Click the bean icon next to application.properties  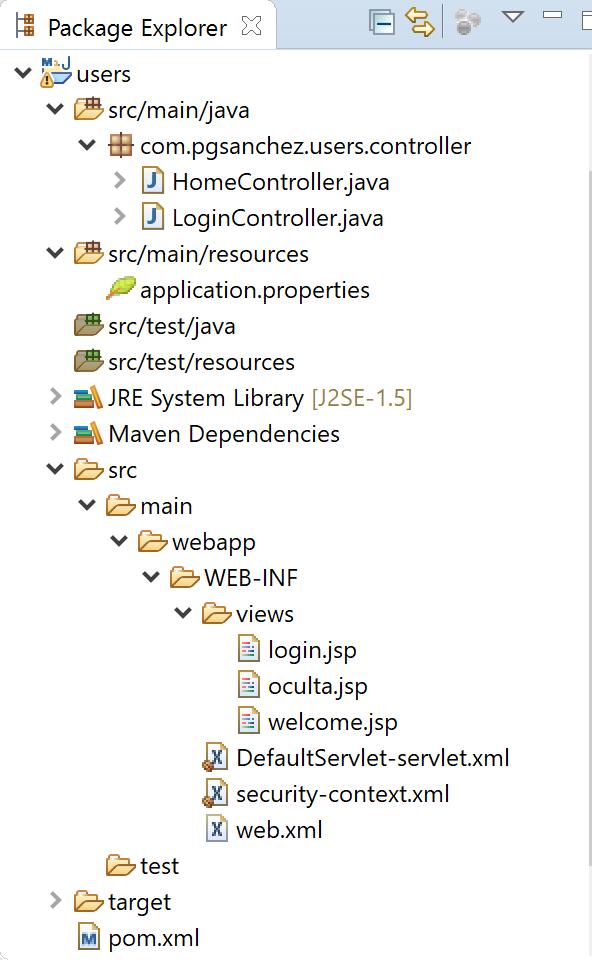pyautogui.click(x=123, y=289)
